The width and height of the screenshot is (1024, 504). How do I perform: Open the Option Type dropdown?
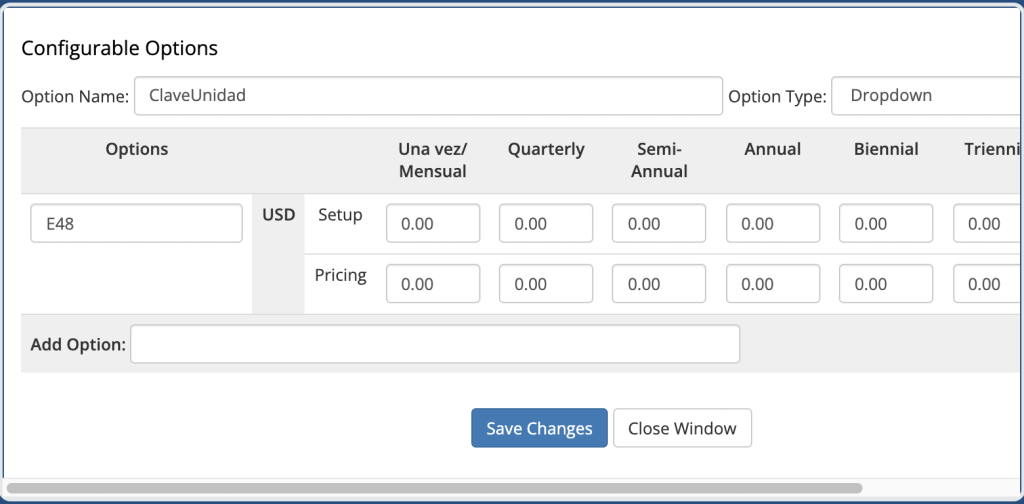click(x=927, y=96)
